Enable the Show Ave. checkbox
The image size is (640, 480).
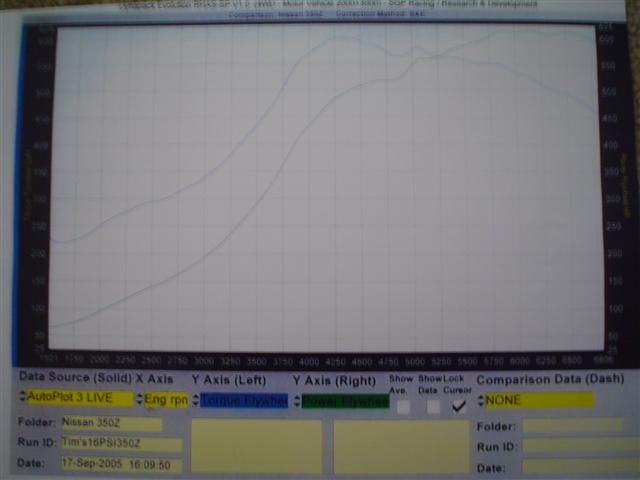point(403,407)
